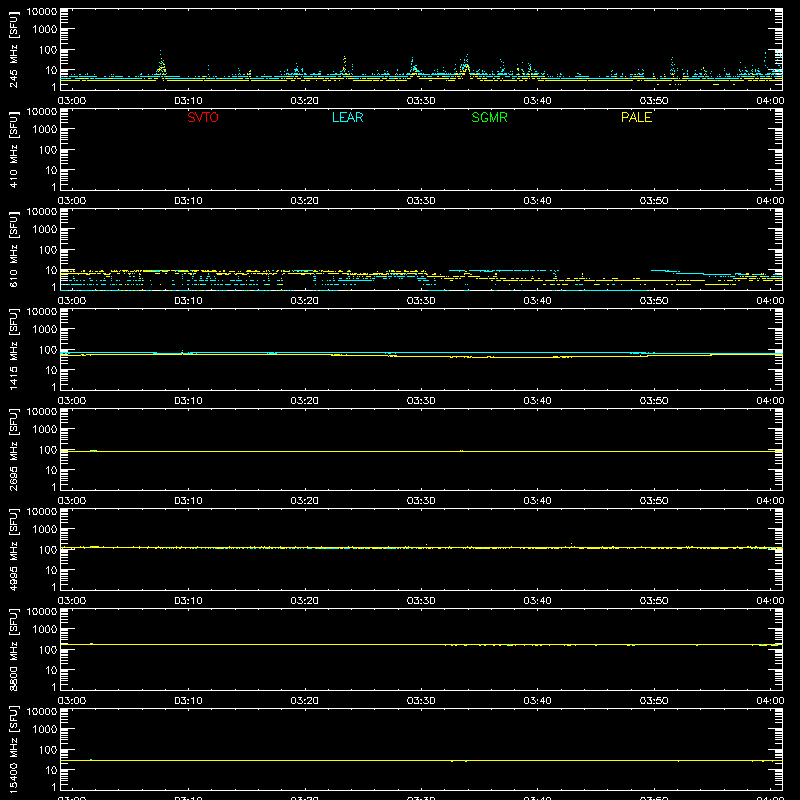800x800 pixels.
Task: Click the 03:40 time label below the 4995 MHz plot
Action: tap(537, 601)
